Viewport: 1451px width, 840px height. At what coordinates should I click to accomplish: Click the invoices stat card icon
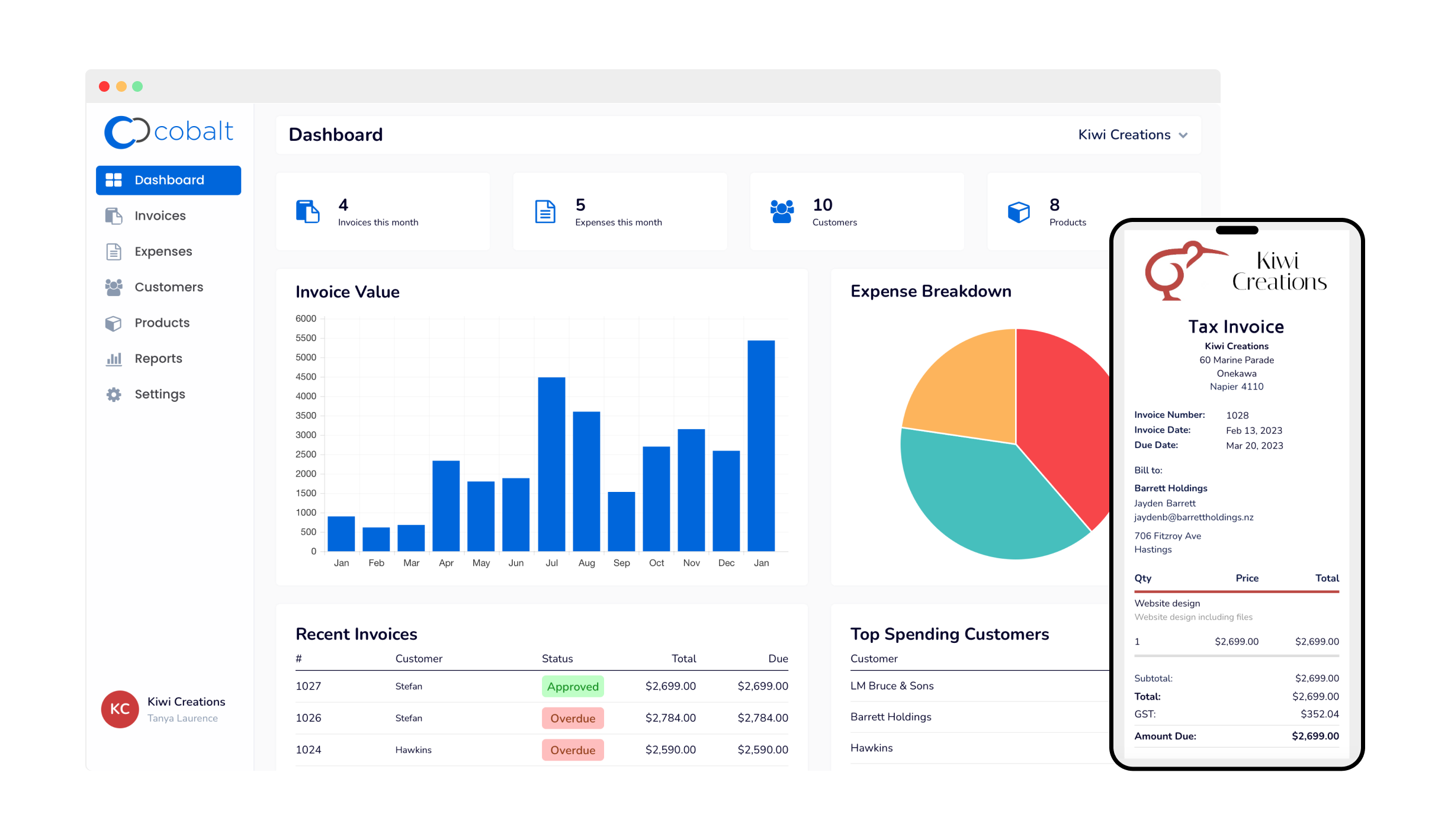click(x=307, y=211)
